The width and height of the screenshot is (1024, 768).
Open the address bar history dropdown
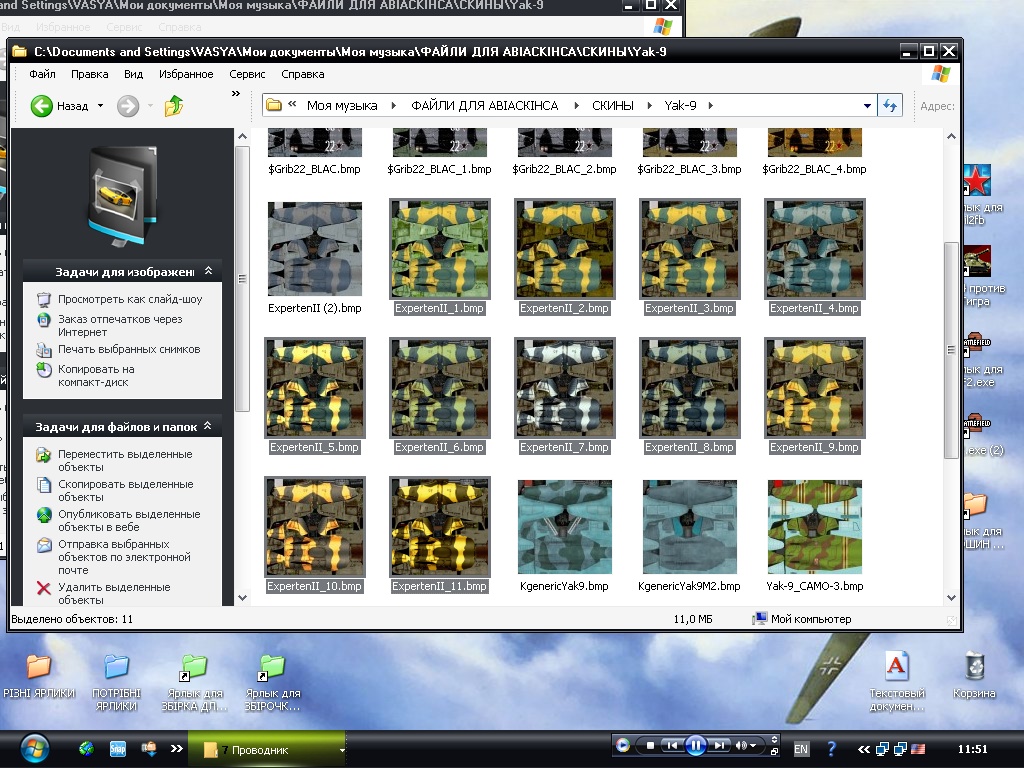(867, 106)
